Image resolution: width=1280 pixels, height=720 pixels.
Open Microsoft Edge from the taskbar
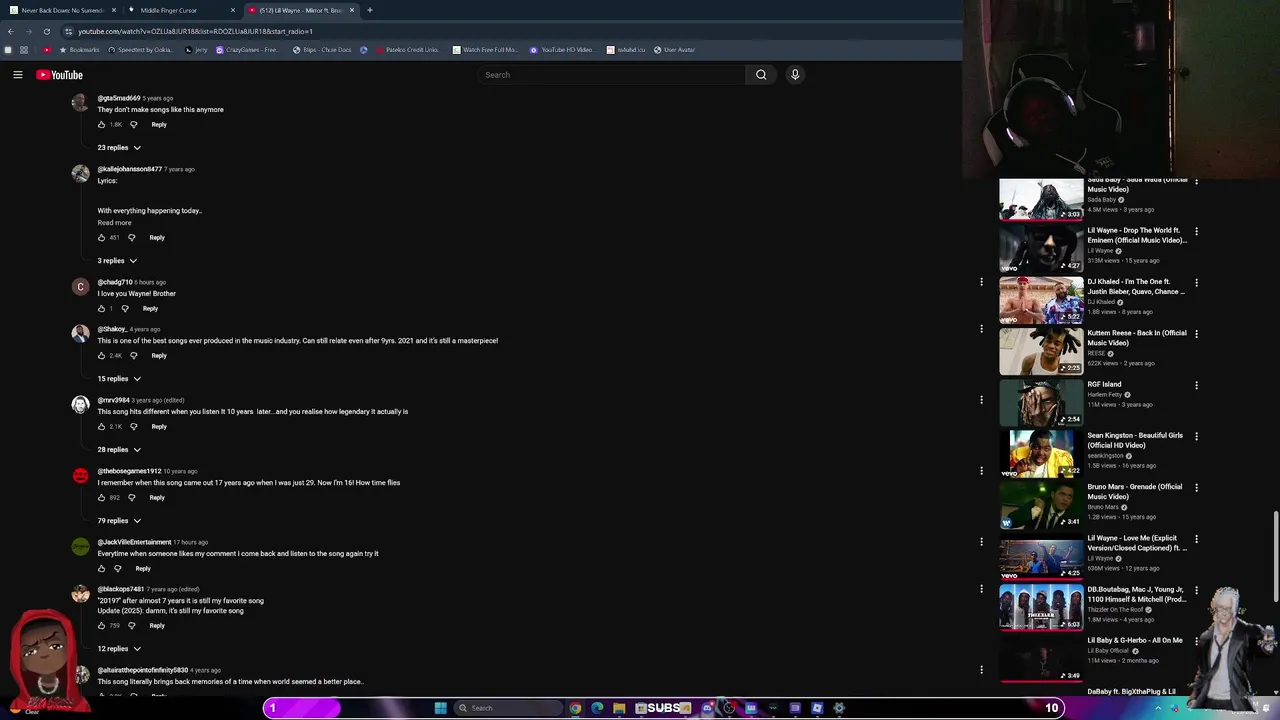click(x=597, y=708)
